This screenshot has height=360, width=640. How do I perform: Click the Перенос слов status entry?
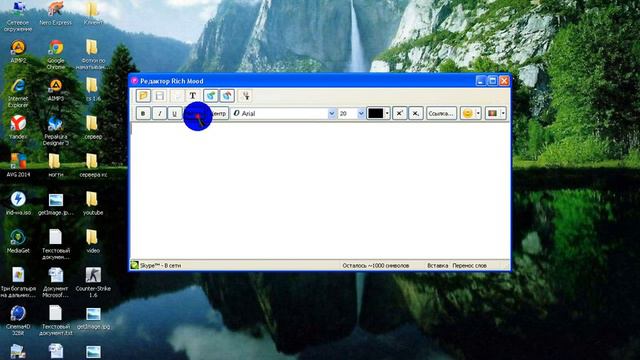(x=469, y=266)
